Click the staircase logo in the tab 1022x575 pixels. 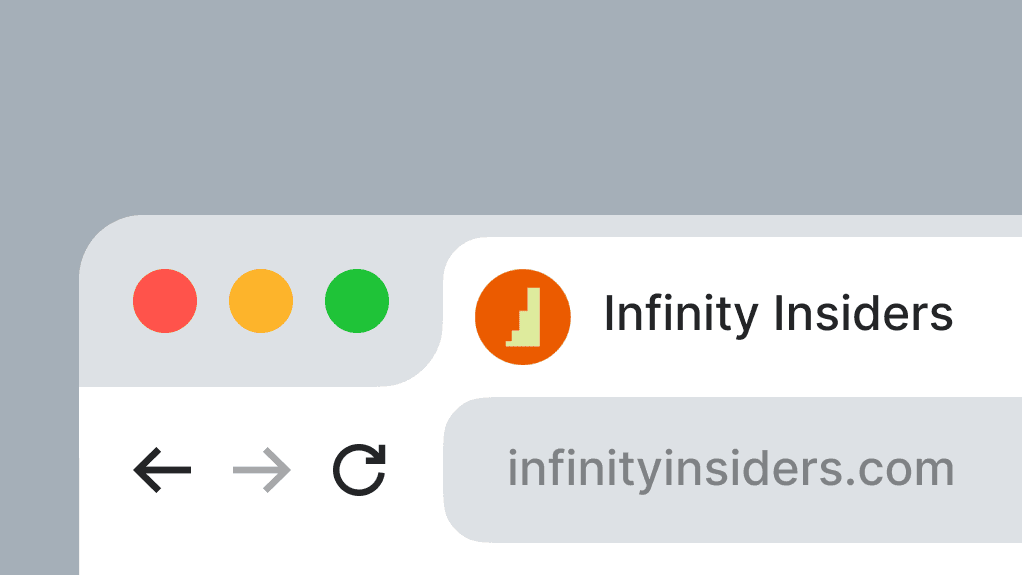[523, 317]
